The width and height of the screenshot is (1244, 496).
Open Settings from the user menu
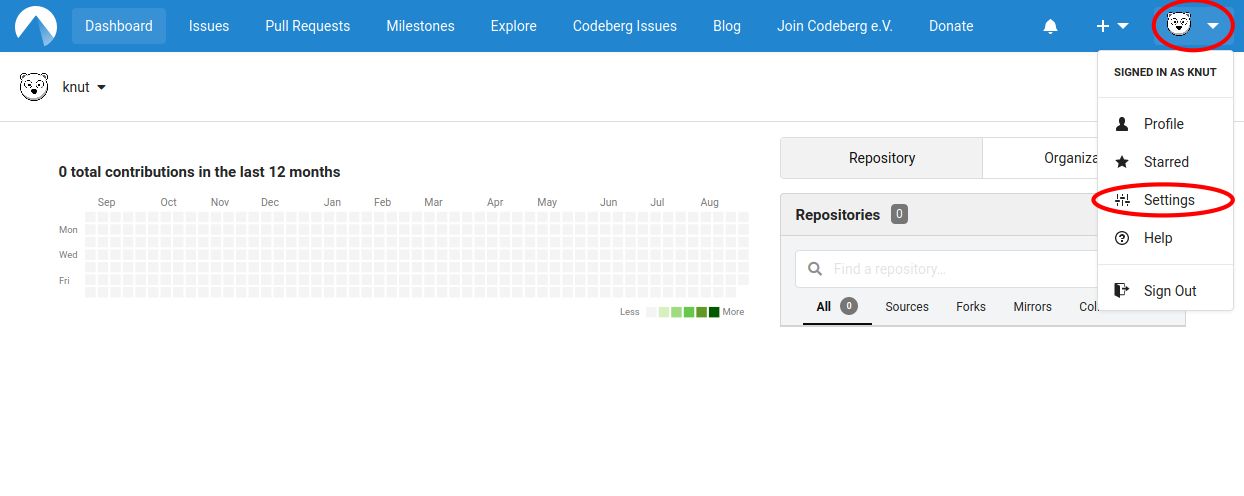click(1168, 200)
